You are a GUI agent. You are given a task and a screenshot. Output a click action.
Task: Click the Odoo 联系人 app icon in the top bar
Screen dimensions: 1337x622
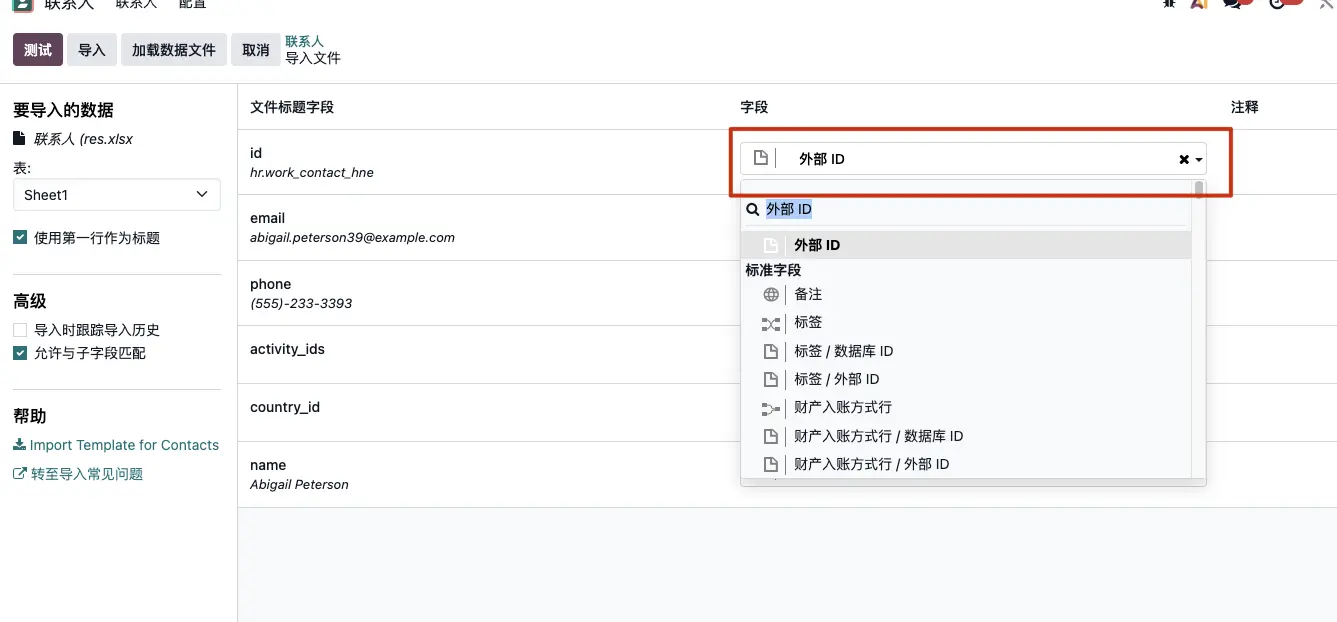click(x=22, y=4)
